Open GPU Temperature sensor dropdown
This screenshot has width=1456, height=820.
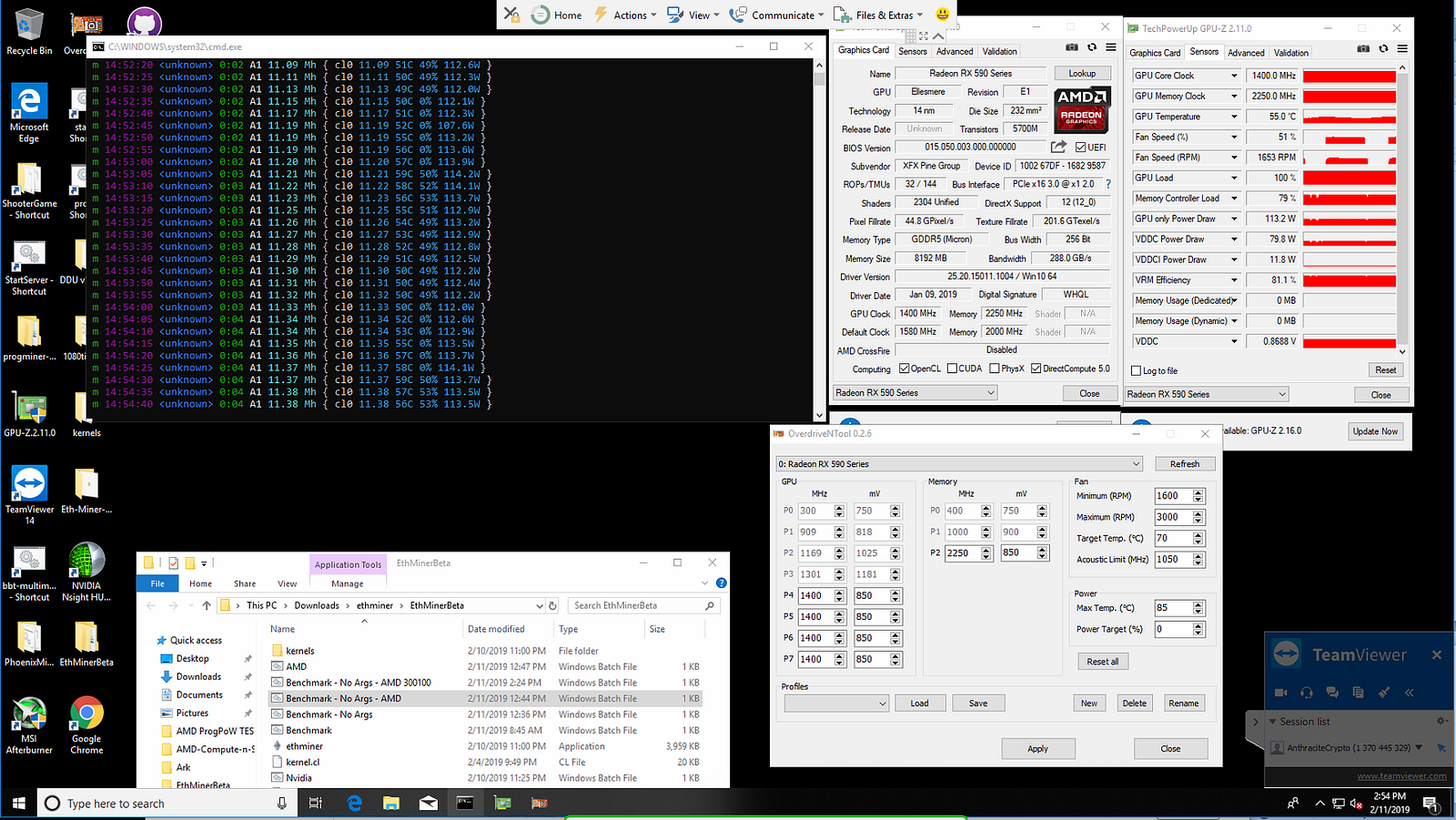[1234, 116]
